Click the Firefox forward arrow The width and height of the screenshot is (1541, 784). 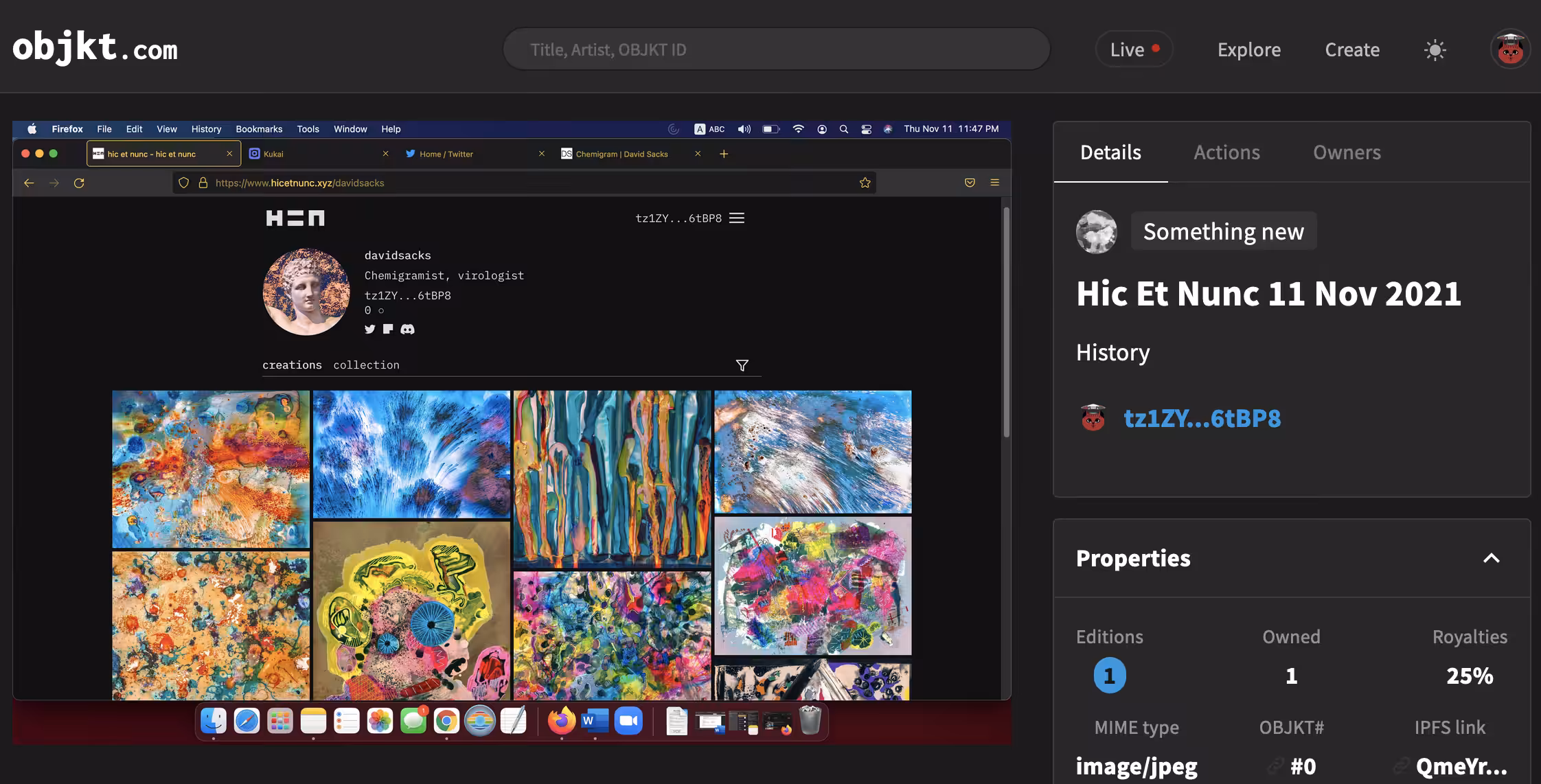coord(54,183)
